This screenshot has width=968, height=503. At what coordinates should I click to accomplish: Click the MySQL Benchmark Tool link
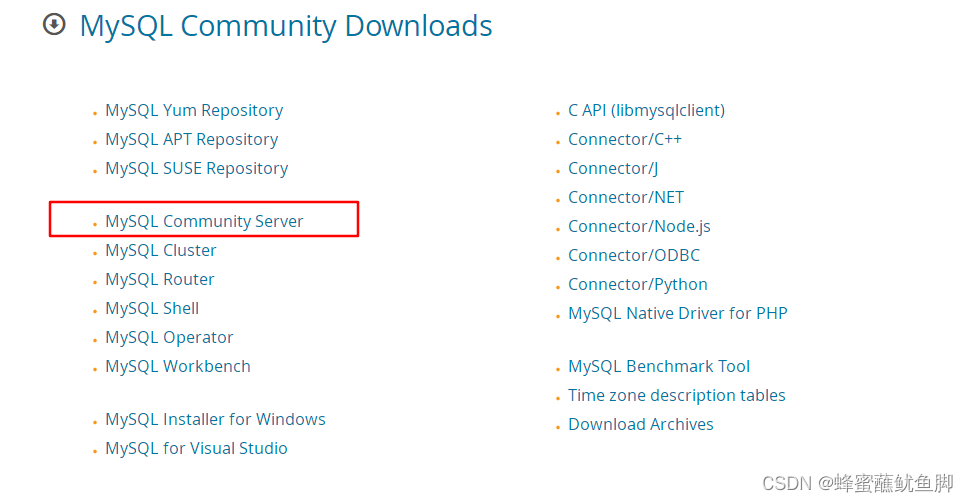point(659,366)
